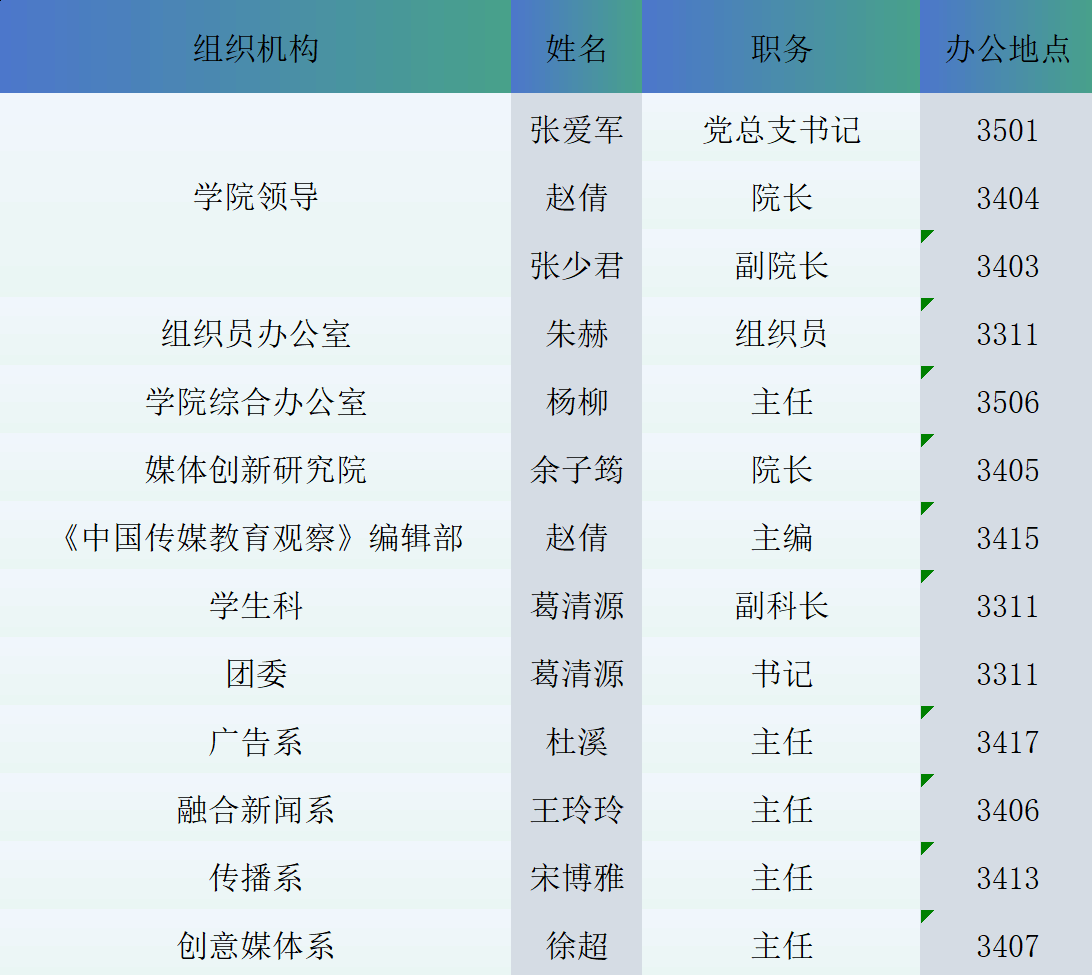
Task: Click the name 张爱军
Action: (576, 130)
